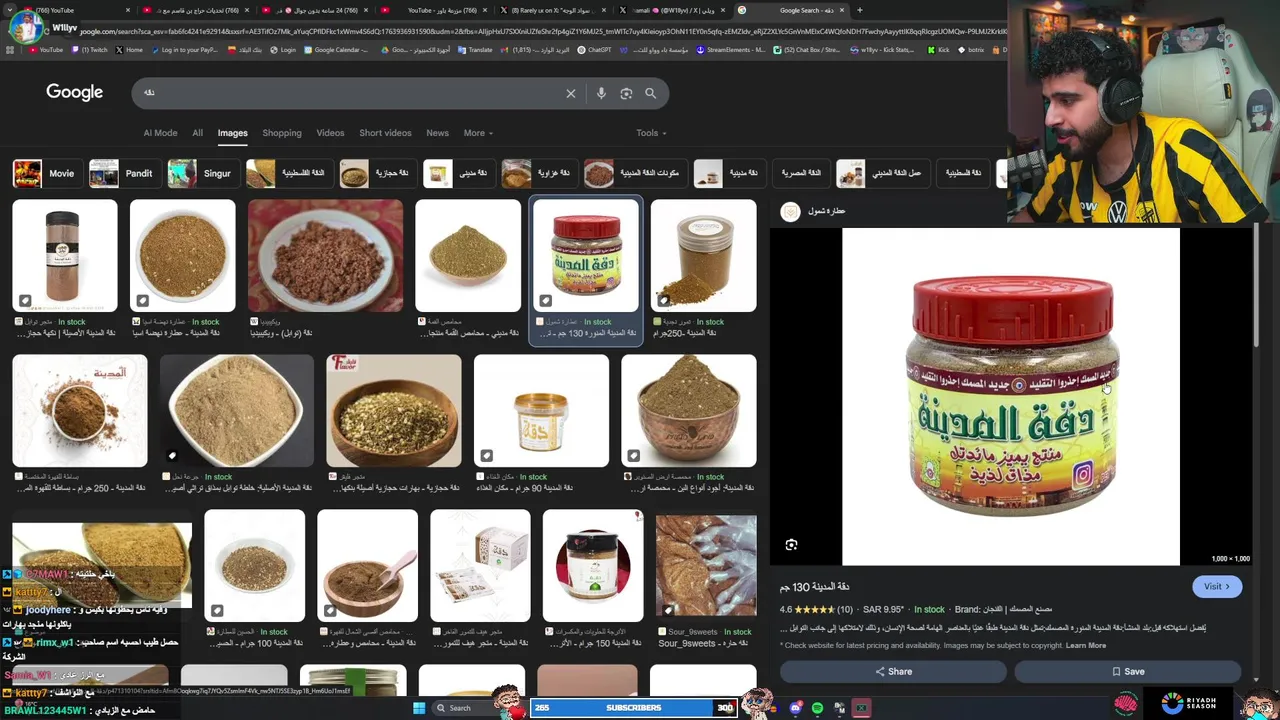Open the StreamElements bookmark

tap(730, 49)
